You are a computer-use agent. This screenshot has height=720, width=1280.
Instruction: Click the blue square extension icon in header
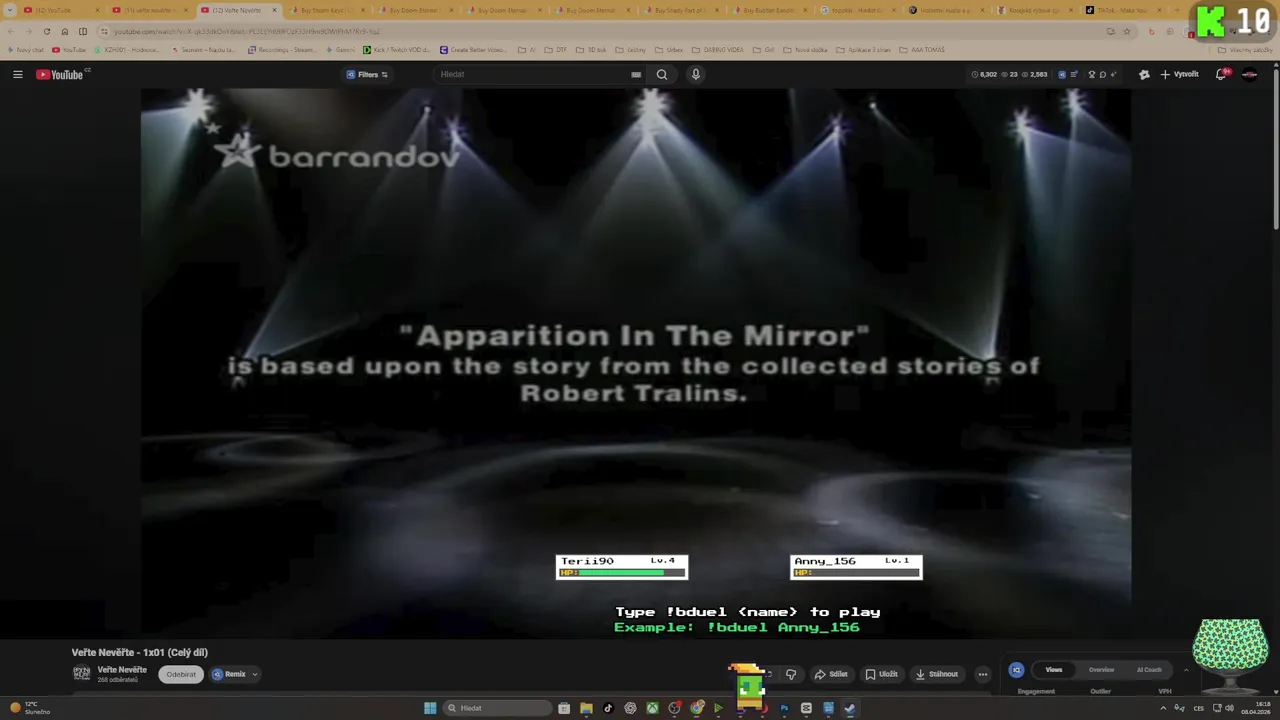coord(1062,74)
